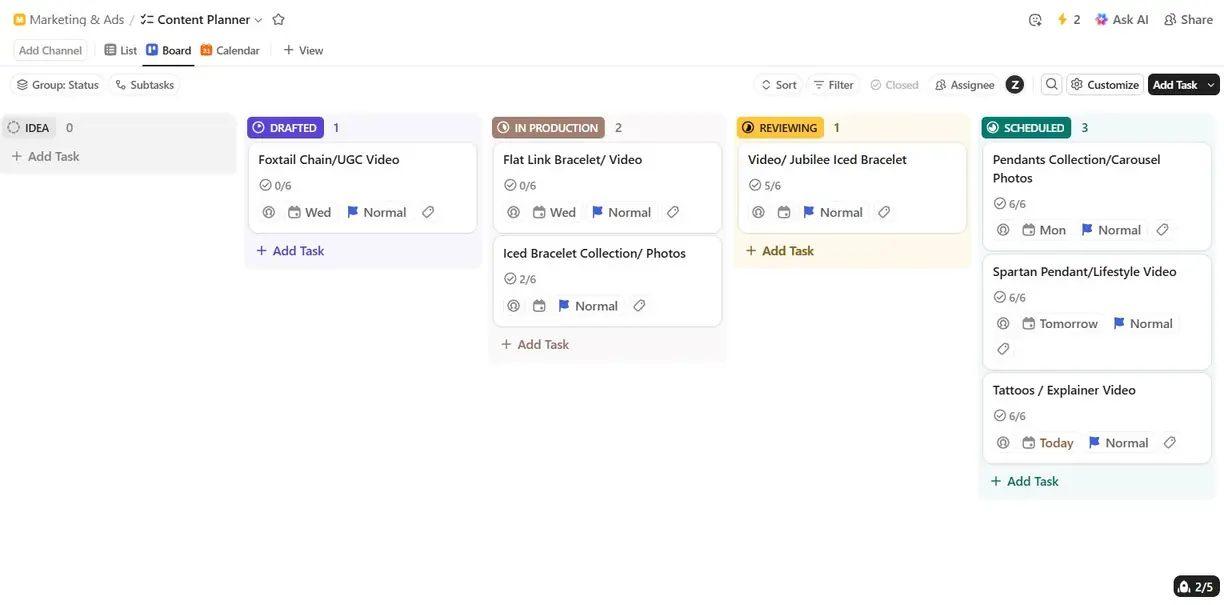
Task: Toggle Subtasks display option
Action: pos(145,85)
